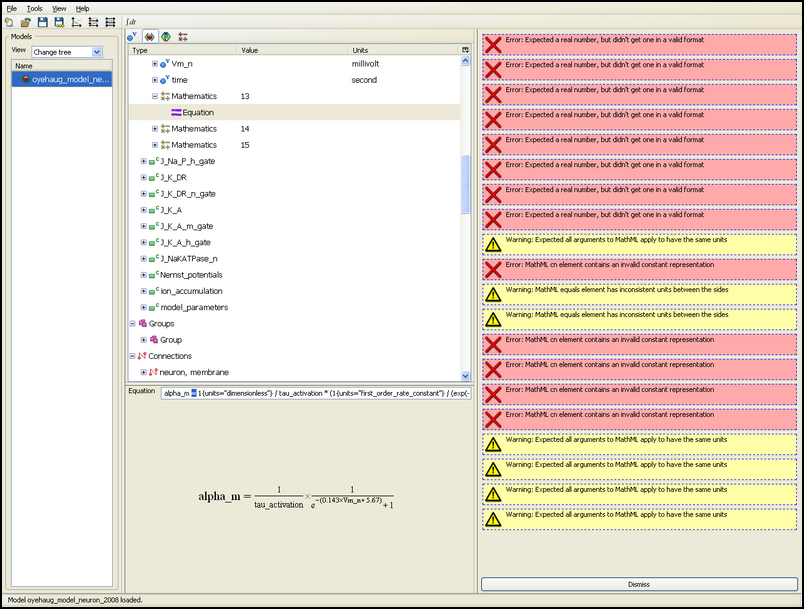
Task: Click the first yellow warning triangle icon
Action: pos(493,245)
